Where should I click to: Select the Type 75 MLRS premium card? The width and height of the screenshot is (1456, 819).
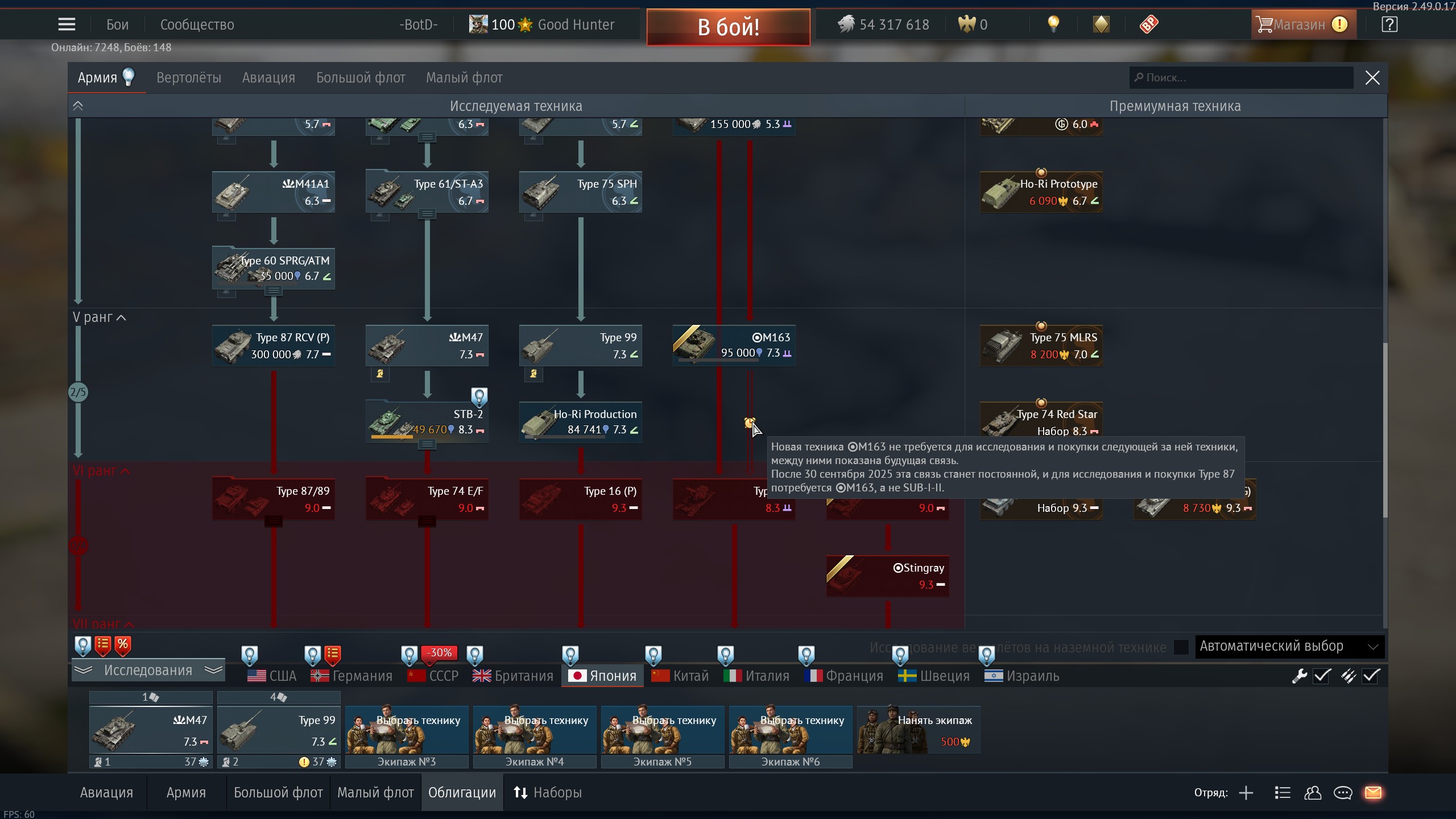pos(1041,345)
